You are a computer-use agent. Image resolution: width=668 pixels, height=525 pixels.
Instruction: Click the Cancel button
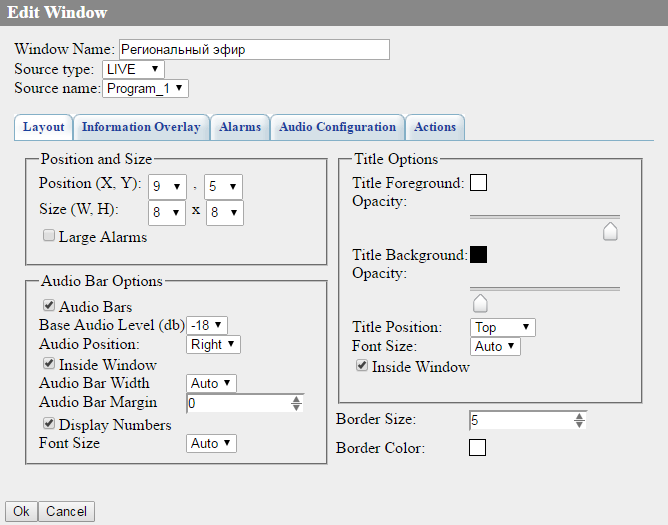(66, 511)
